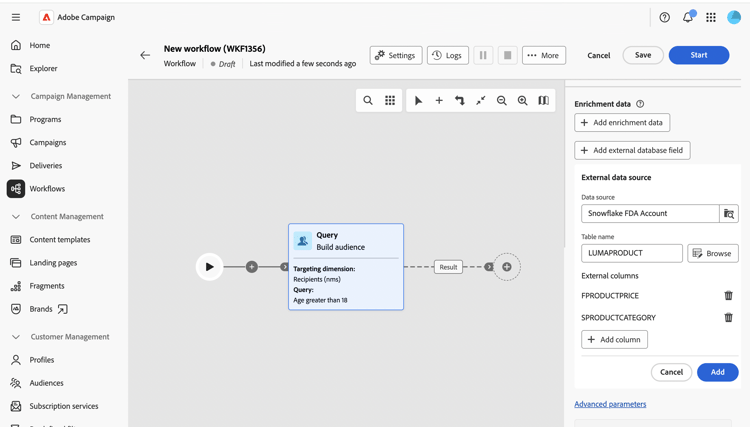Click the Data source field Snowflake FDA Account
The height and width of the screenshot is (427, 750).
point(650,214)
